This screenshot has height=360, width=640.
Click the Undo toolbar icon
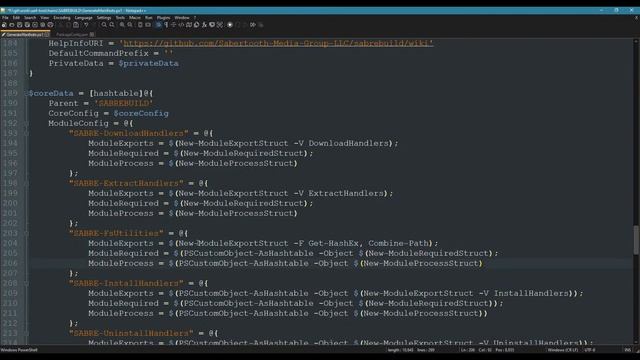point(86,25)
